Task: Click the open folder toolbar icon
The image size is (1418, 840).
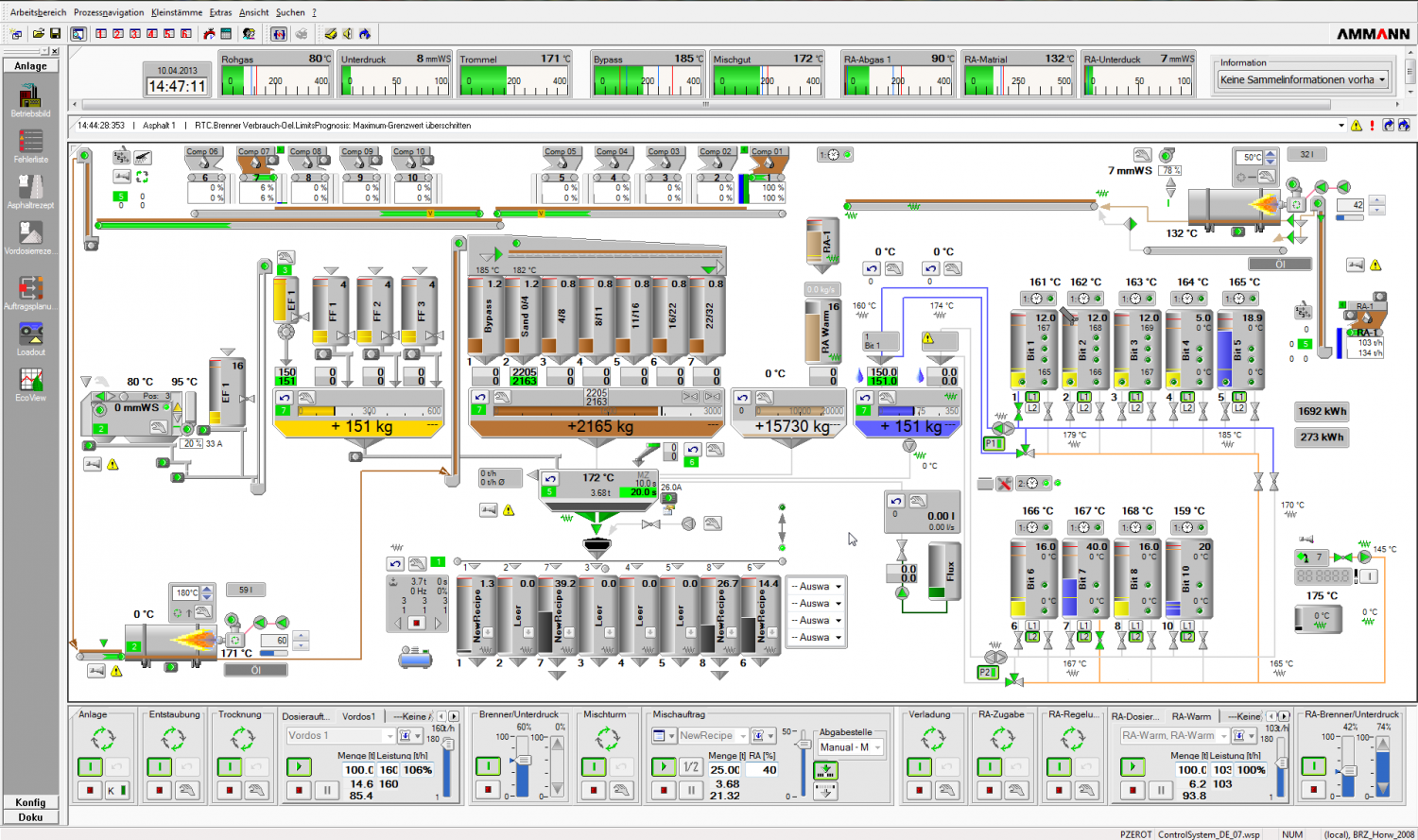Action: [38, 34]
